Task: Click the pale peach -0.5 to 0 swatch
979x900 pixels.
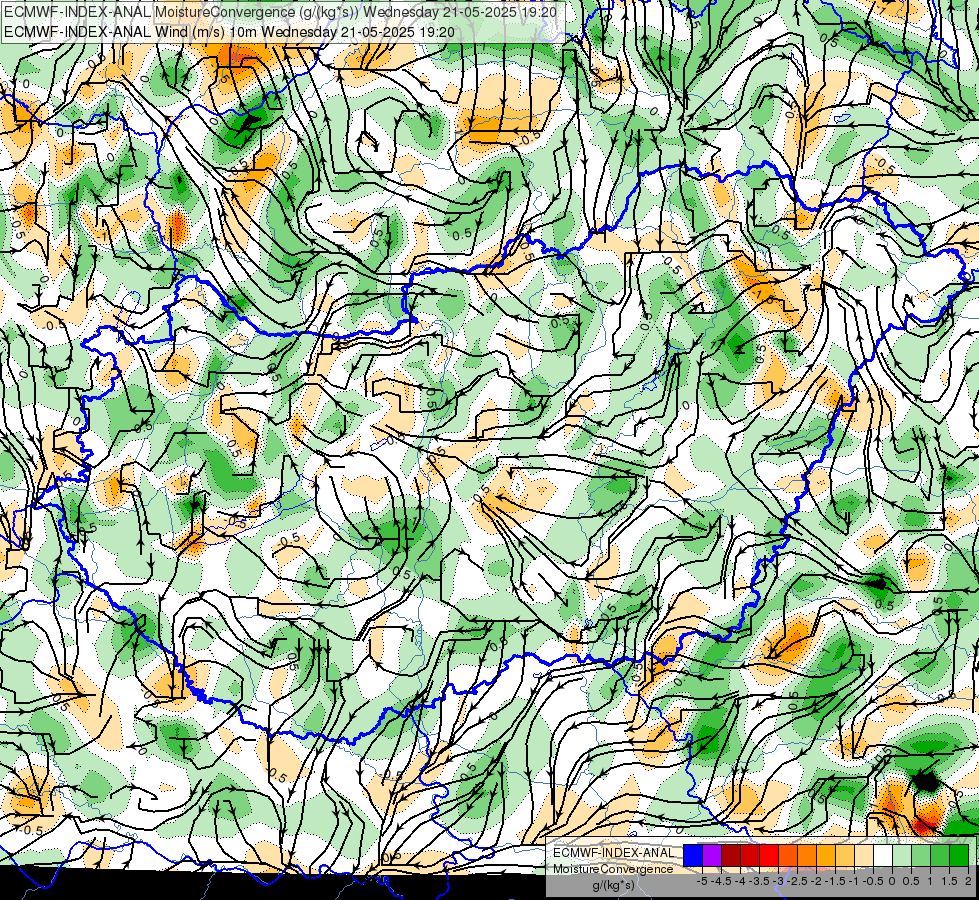Action: click(x=864, y=856)
